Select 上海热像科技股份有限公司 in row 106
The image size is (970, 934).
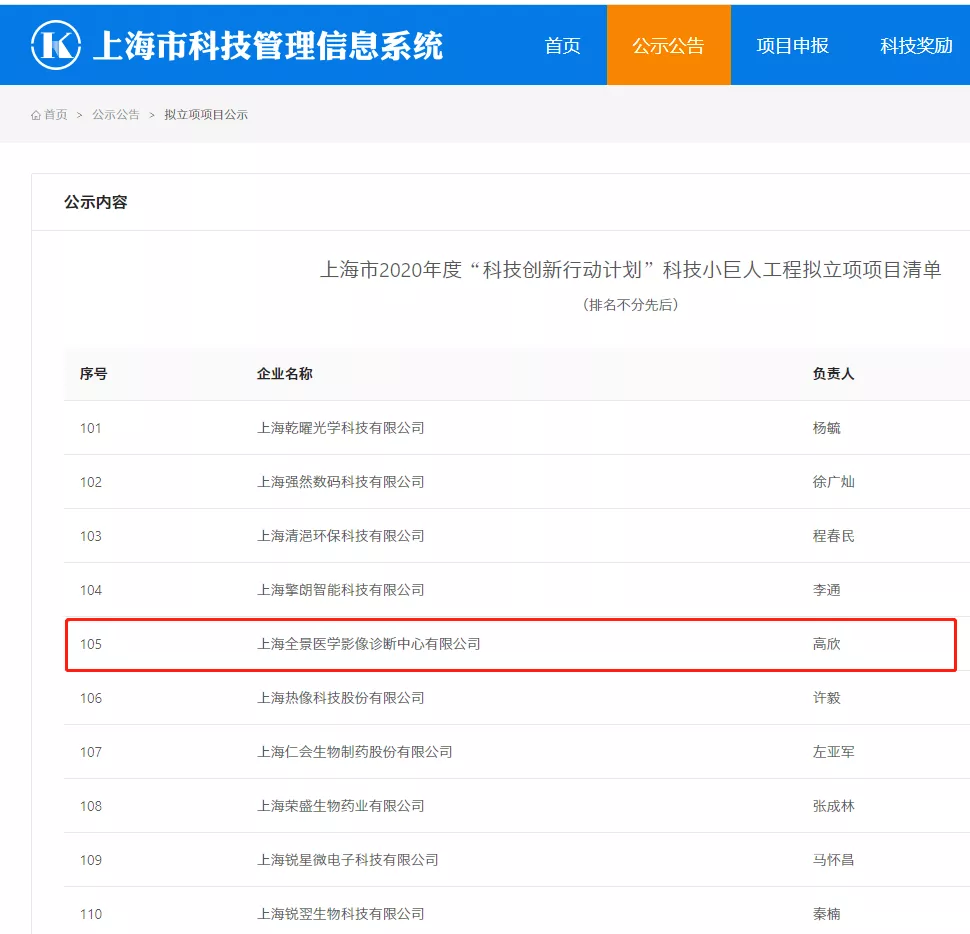tap(341, 698)
